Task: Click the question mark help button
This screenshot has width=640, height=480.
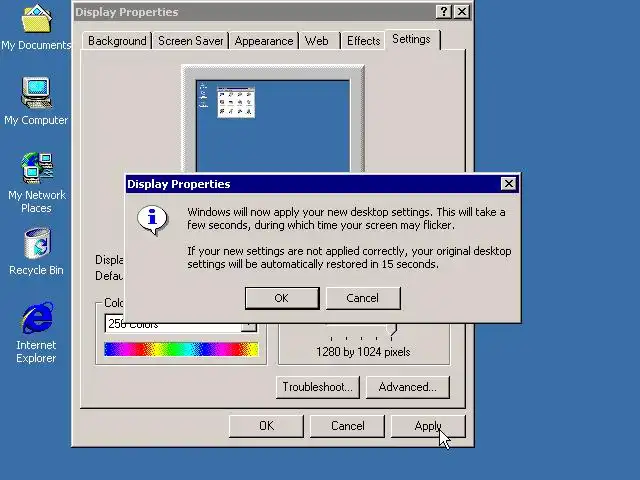Action: (x=444, y=12)
